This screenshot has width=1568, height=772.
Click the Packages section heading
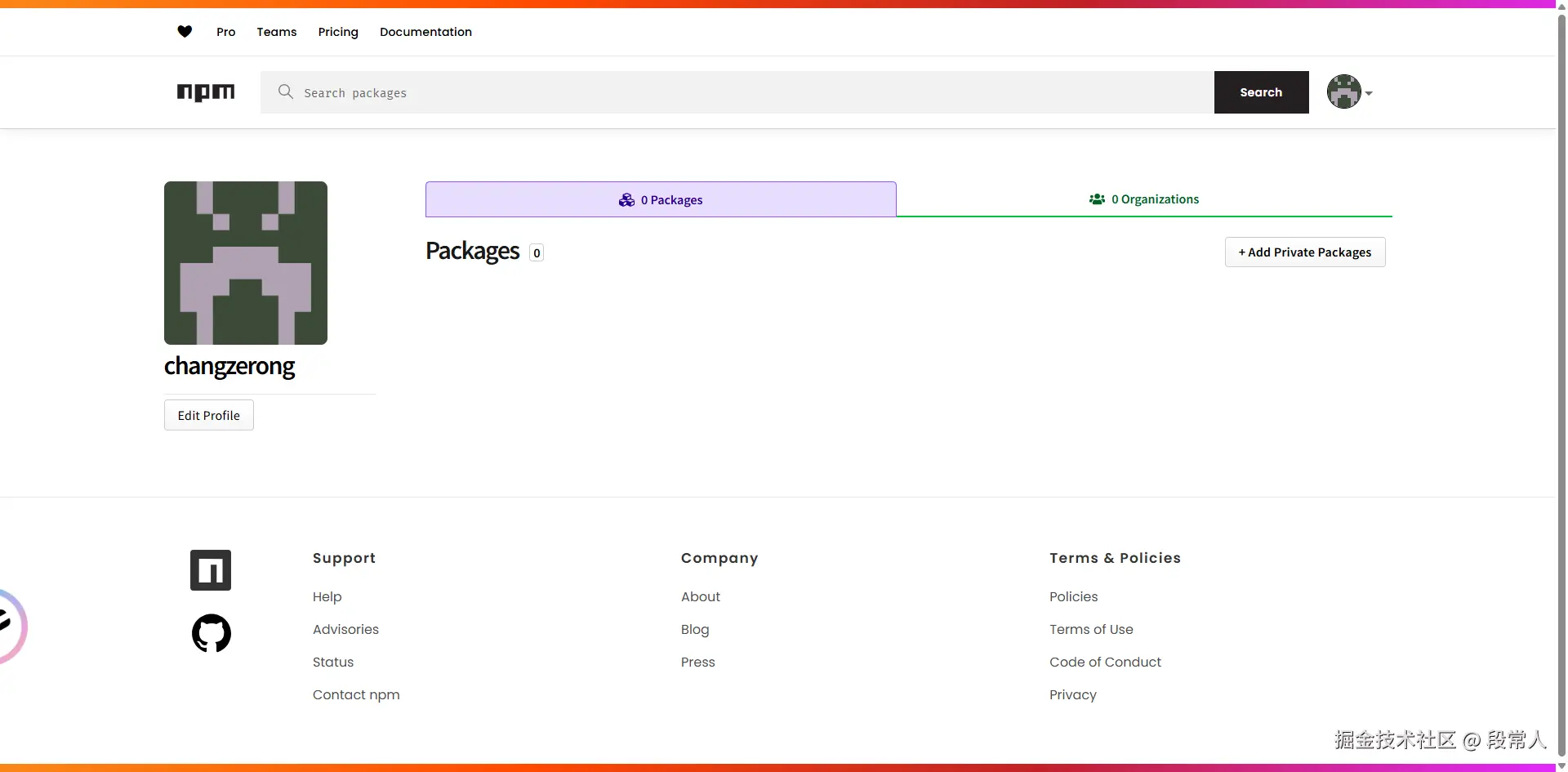click(x=473, y=252)
